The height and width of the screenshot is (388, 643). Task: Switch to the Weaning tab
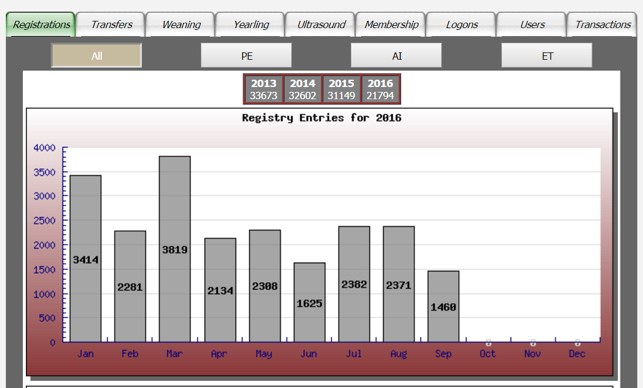pyautogui.click(x=181, y=25)
